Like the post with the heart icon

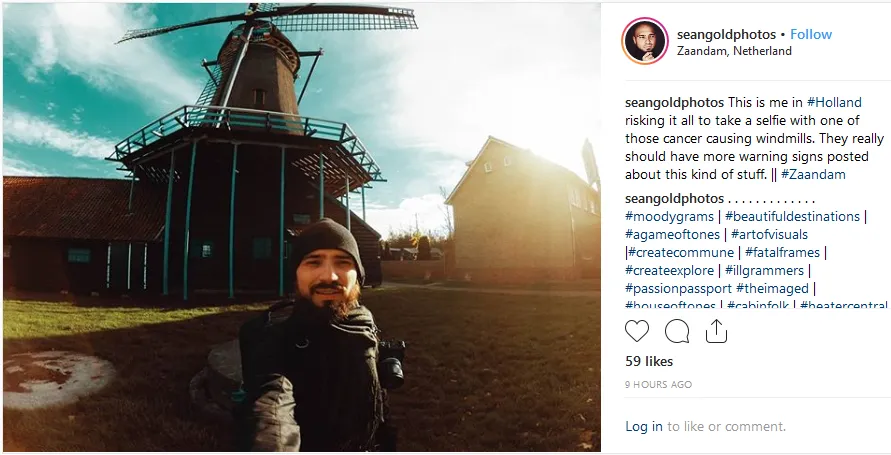[x=636, y=331]
